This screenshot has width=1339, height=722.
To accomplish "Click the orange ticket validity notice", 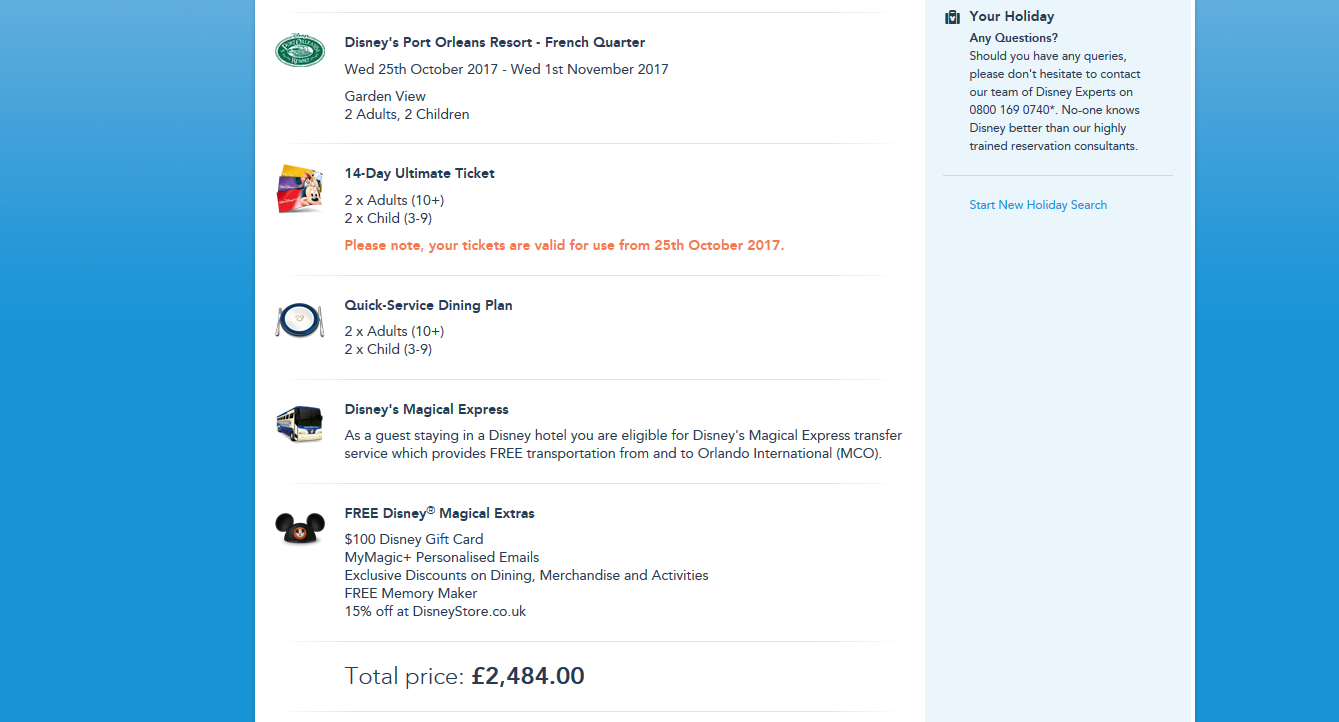I will tap(564, 245).
